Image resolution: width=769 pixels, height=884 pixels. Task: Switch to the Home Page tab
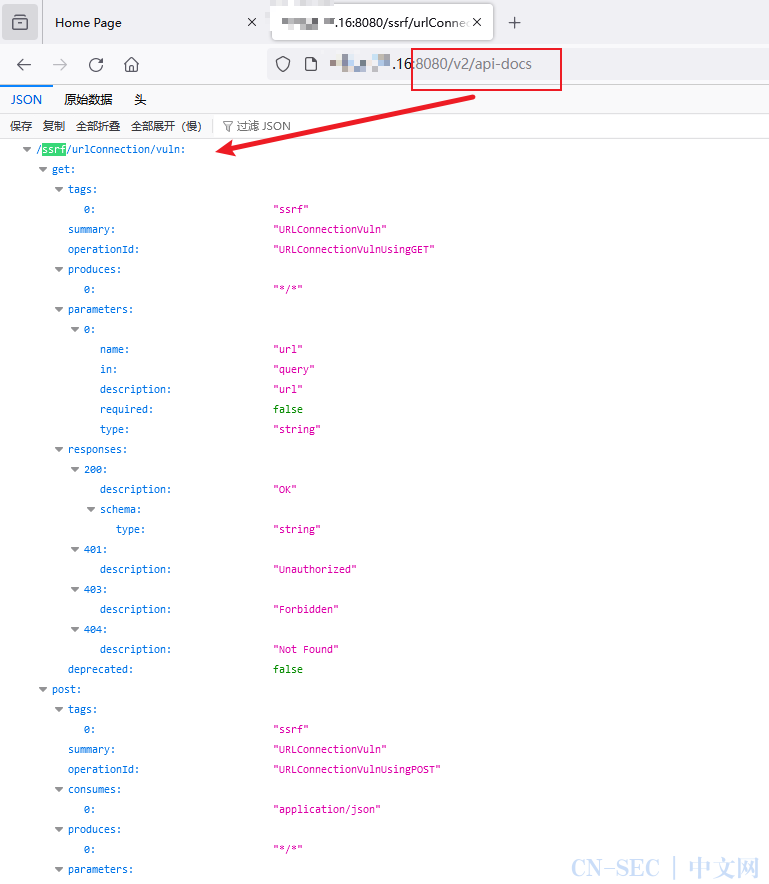[152, 23]
